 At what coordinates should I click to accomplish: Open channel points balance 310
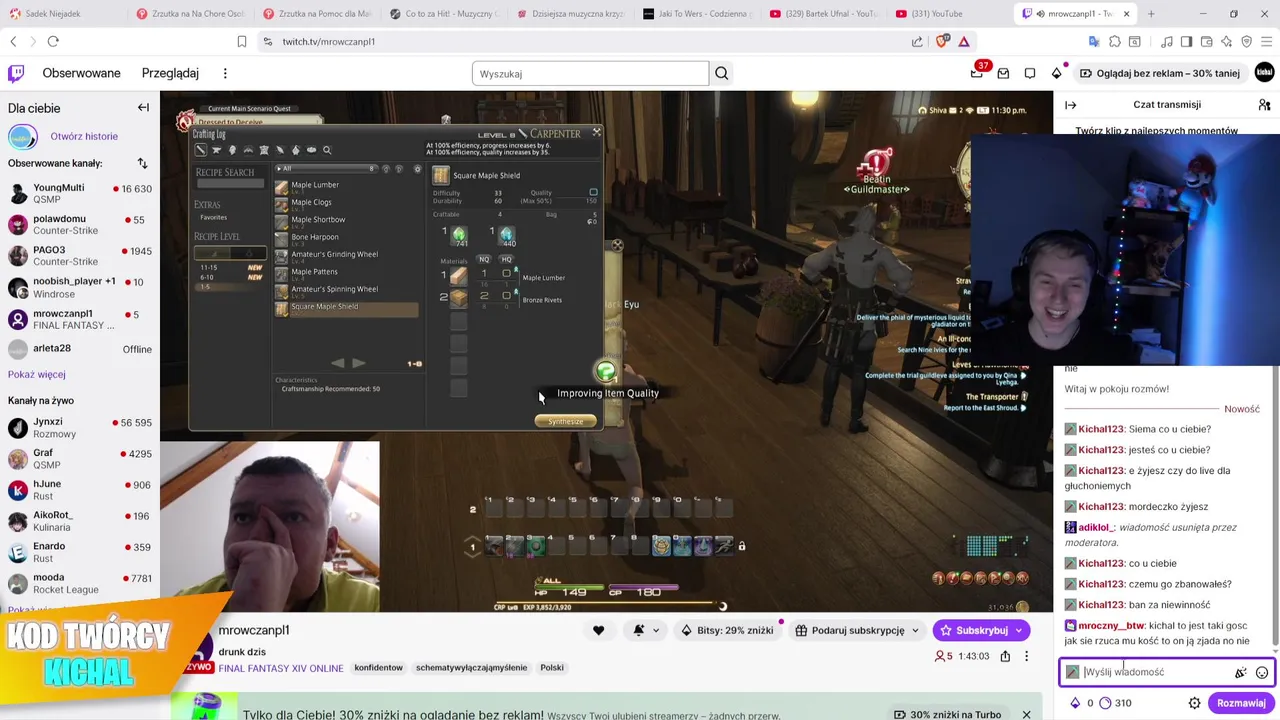1114,703
